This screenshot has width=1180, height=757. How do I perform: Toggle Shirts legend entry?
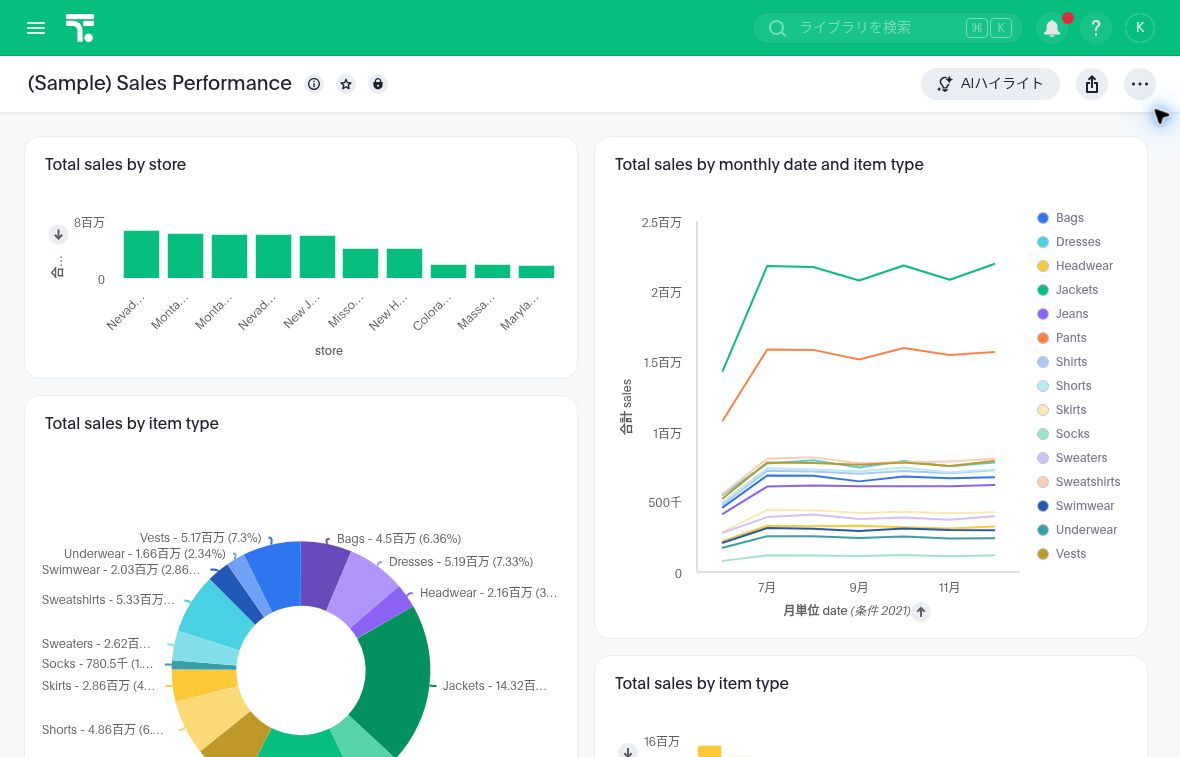pyautogui.click(x=1062, y=362)
